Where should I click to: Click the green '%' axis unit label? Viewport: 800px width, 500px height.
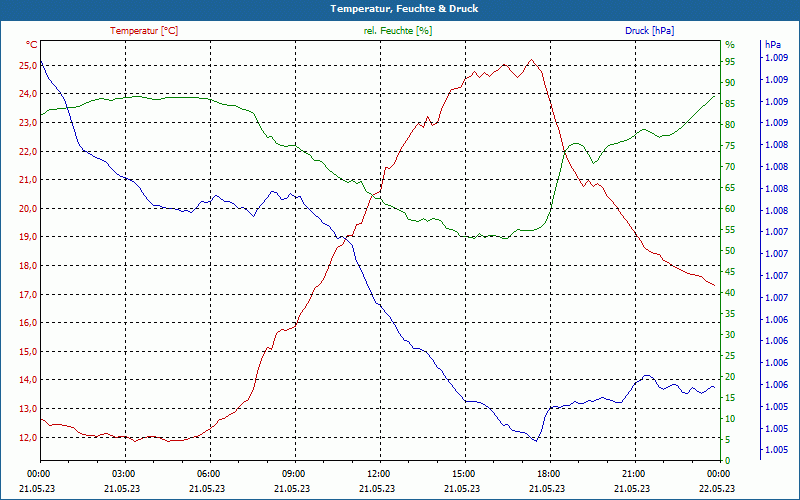pos(730,45)
